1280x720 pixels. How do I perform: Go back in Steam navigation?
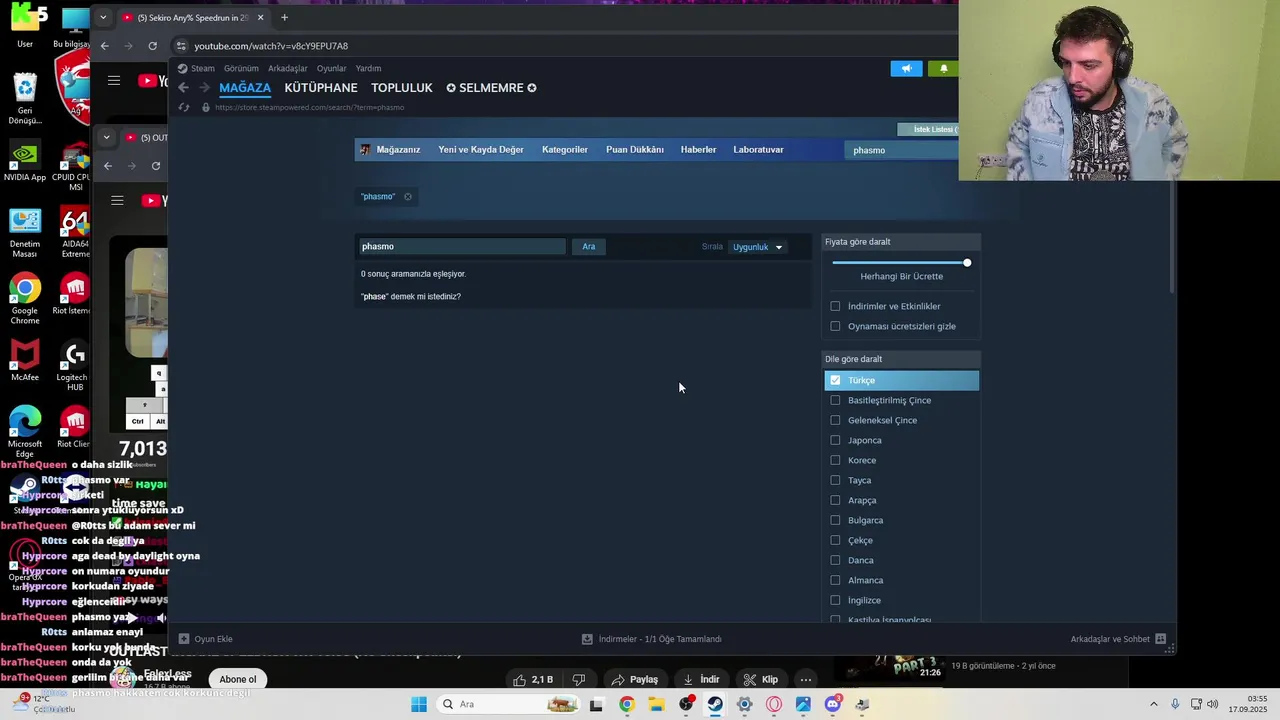tap(183, 88)
